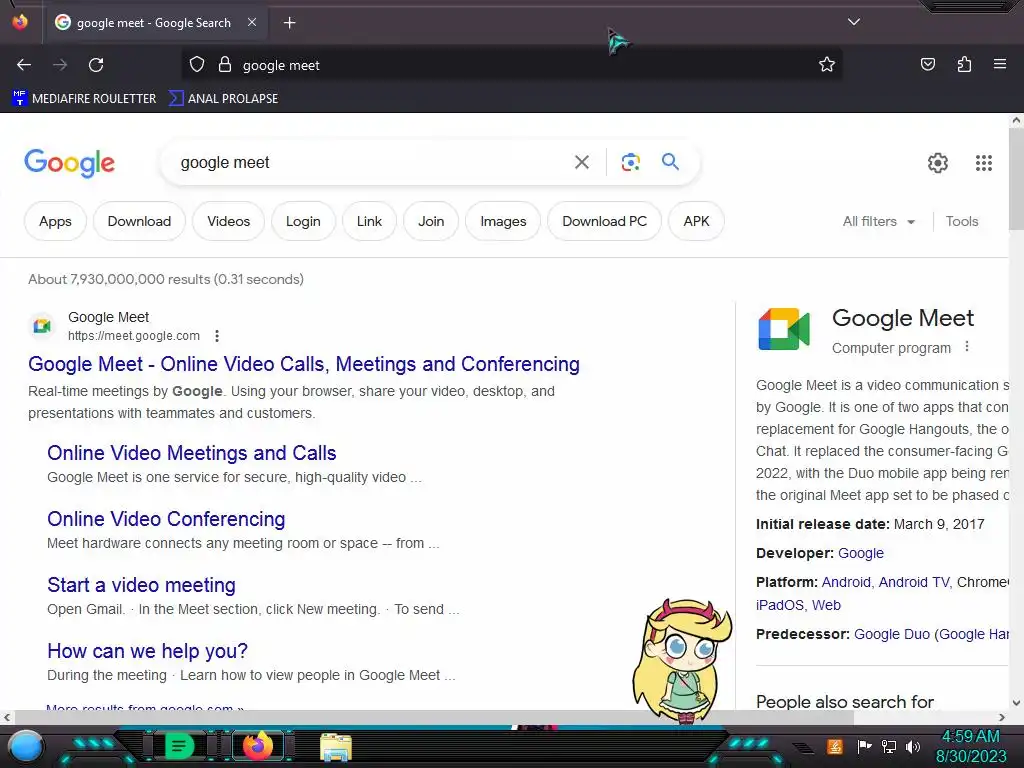Open the Pocket save icon
The image size is (1024, 768).
pos(927,64)
